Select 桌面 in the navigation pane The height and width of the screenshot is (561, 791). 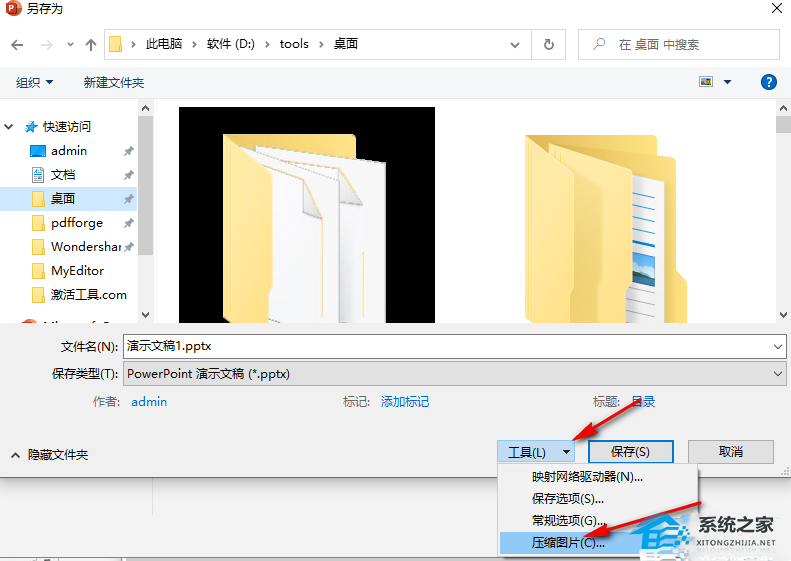tap(63, 199)
